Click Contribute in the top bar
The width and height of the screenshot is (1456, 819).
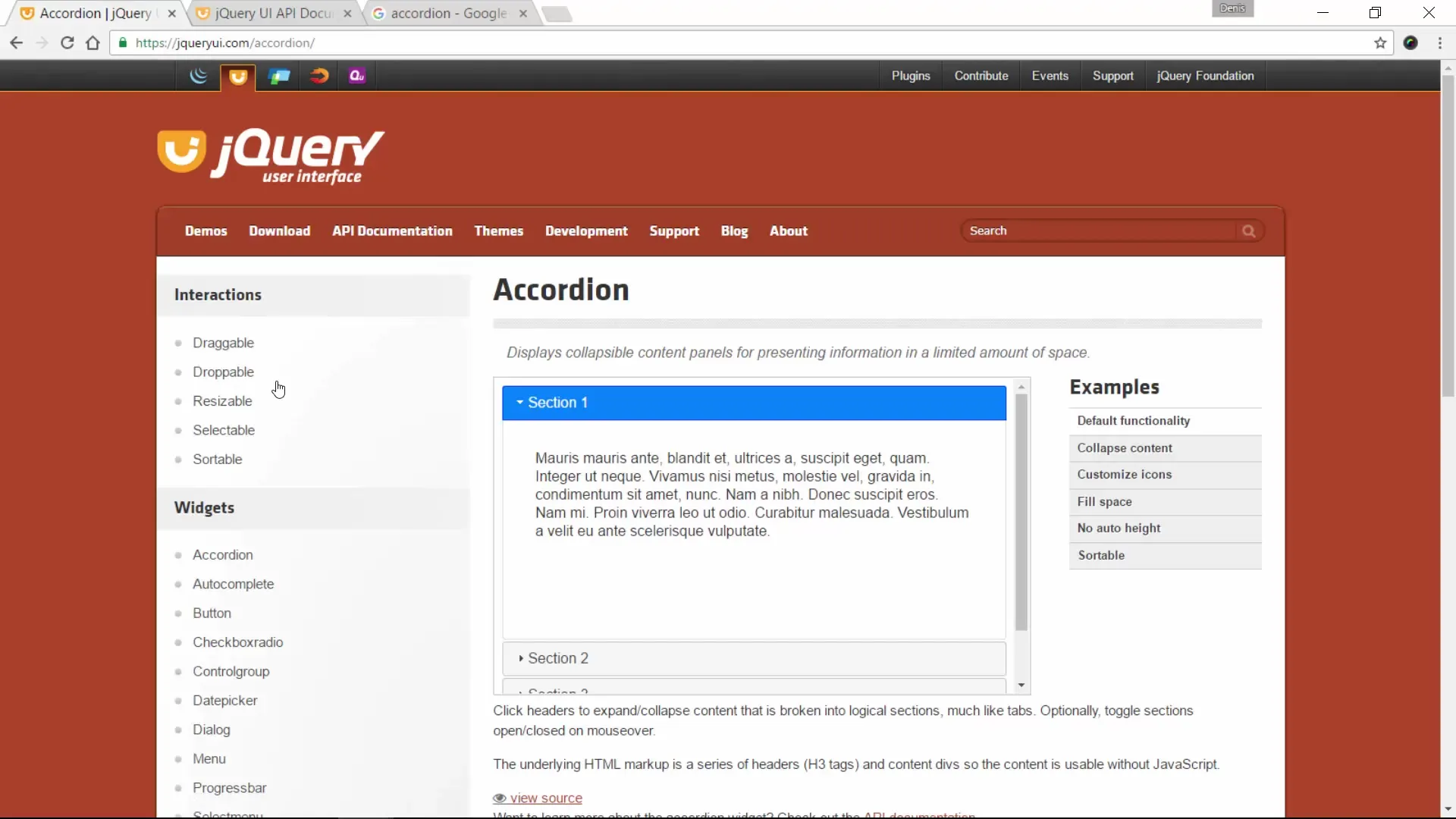click(981, 76)
